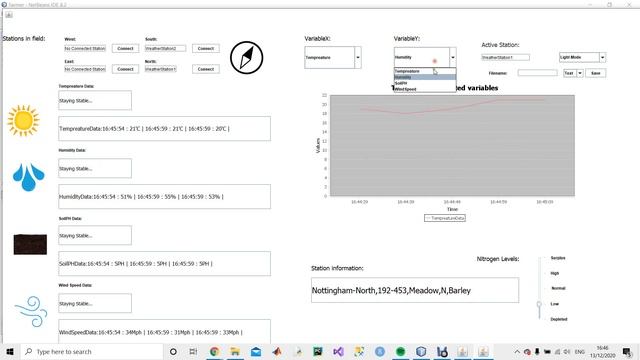The height and width of the screenshot is (360, 640).
Task: Click the TemperatureData chart legend
Action: coord(445,218)
